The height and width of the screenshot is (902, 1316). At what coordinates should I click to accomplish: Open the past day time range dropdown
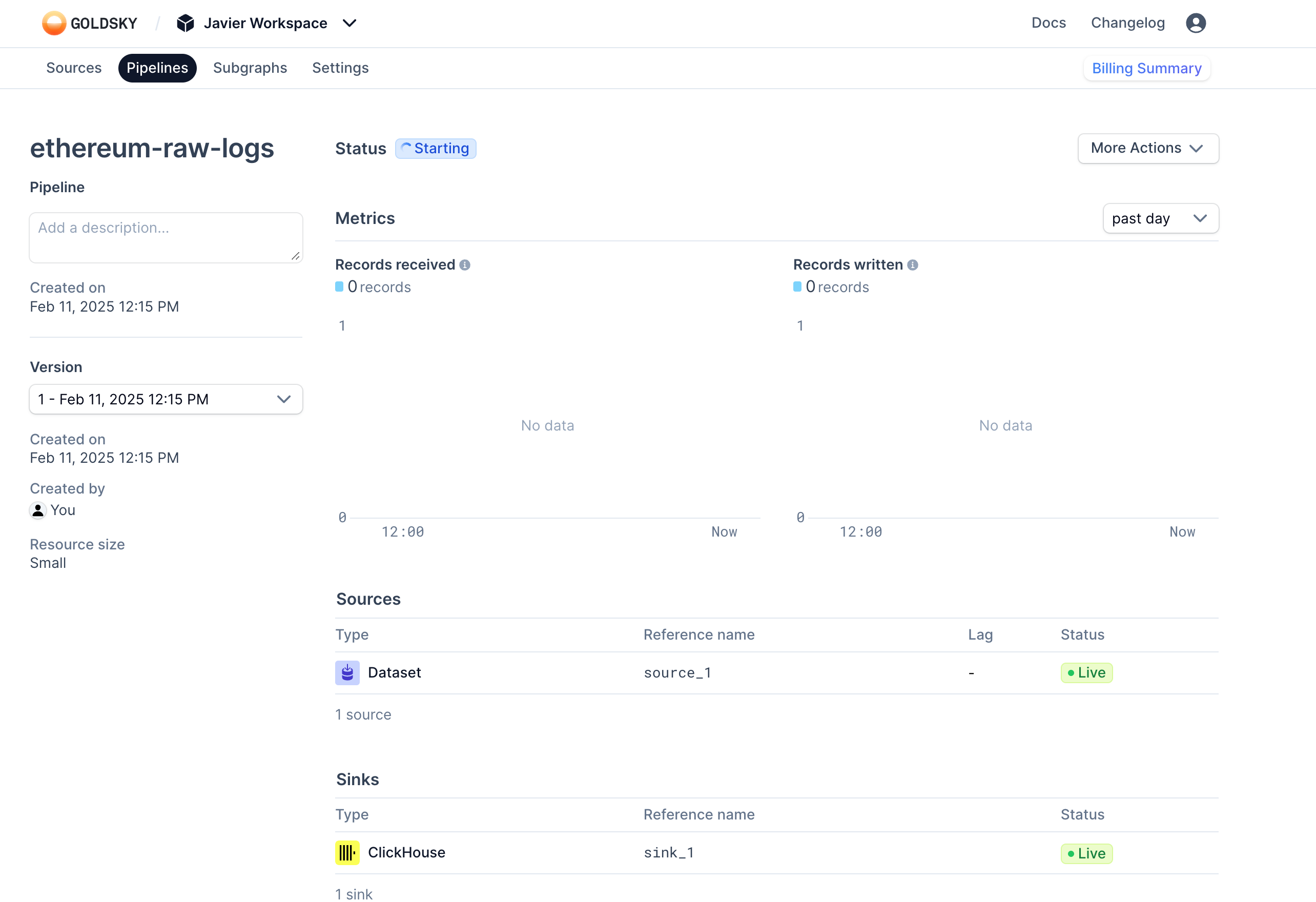point(1160,218)
